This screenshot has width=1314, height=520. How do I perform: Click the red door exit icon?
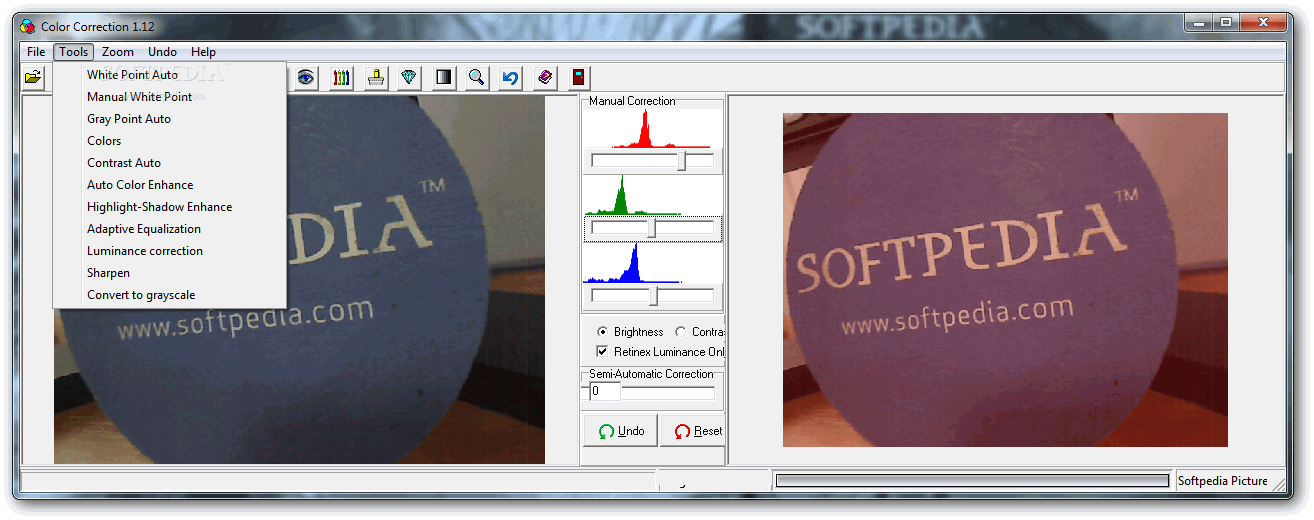[x=579, y=77]
